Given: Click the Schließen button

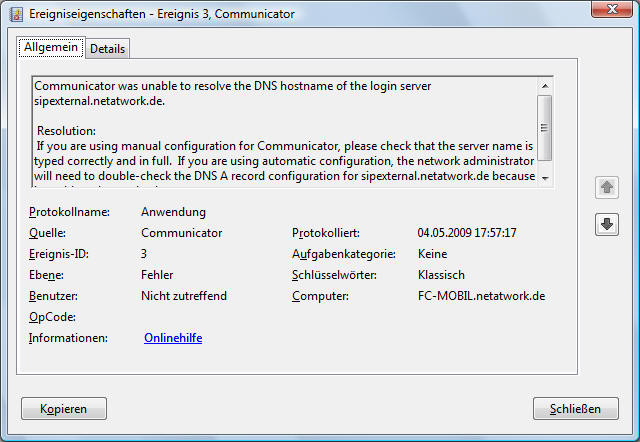Looking at the screenshot, I should pos(576,409).
